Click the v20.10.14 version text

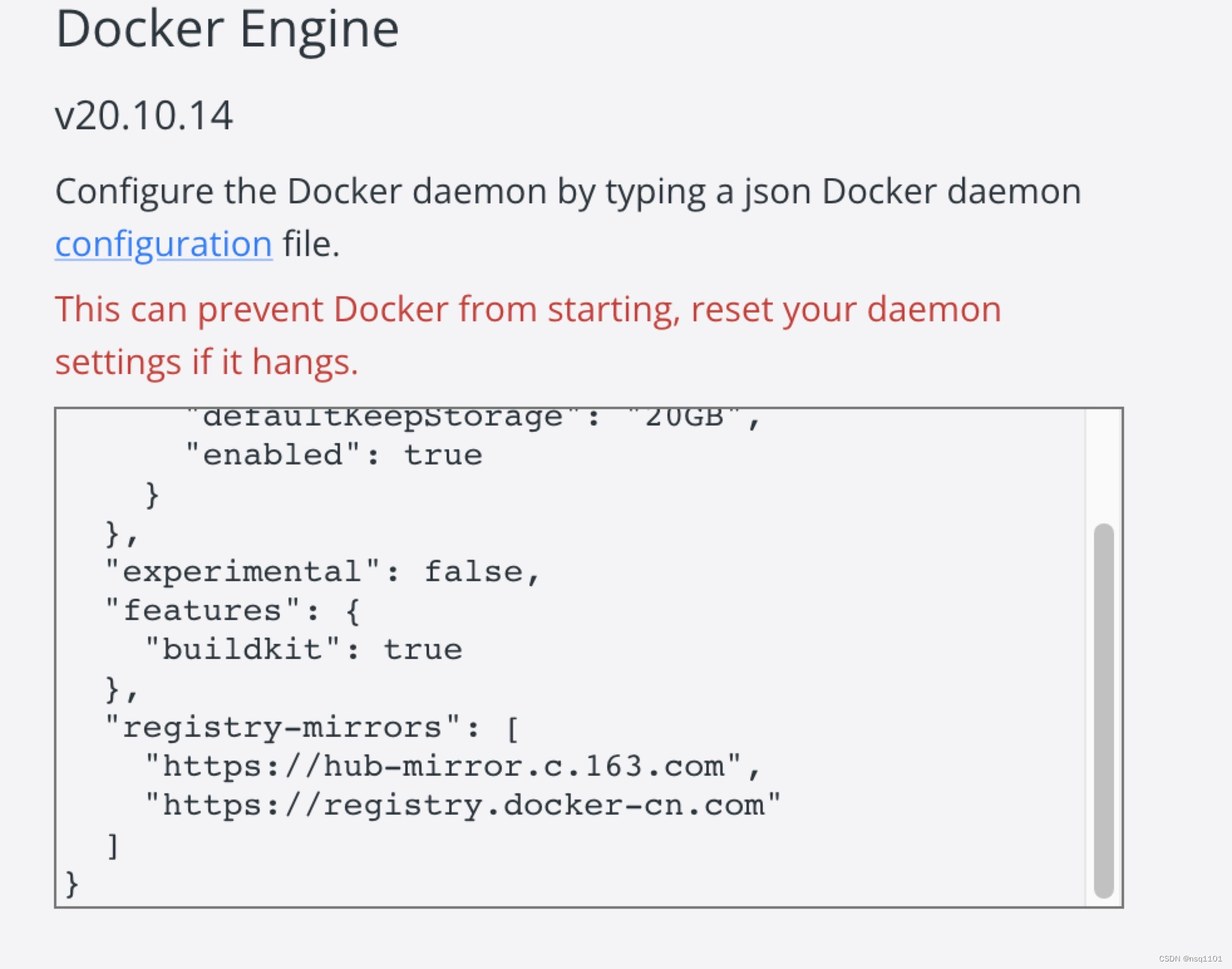(144, 116)
